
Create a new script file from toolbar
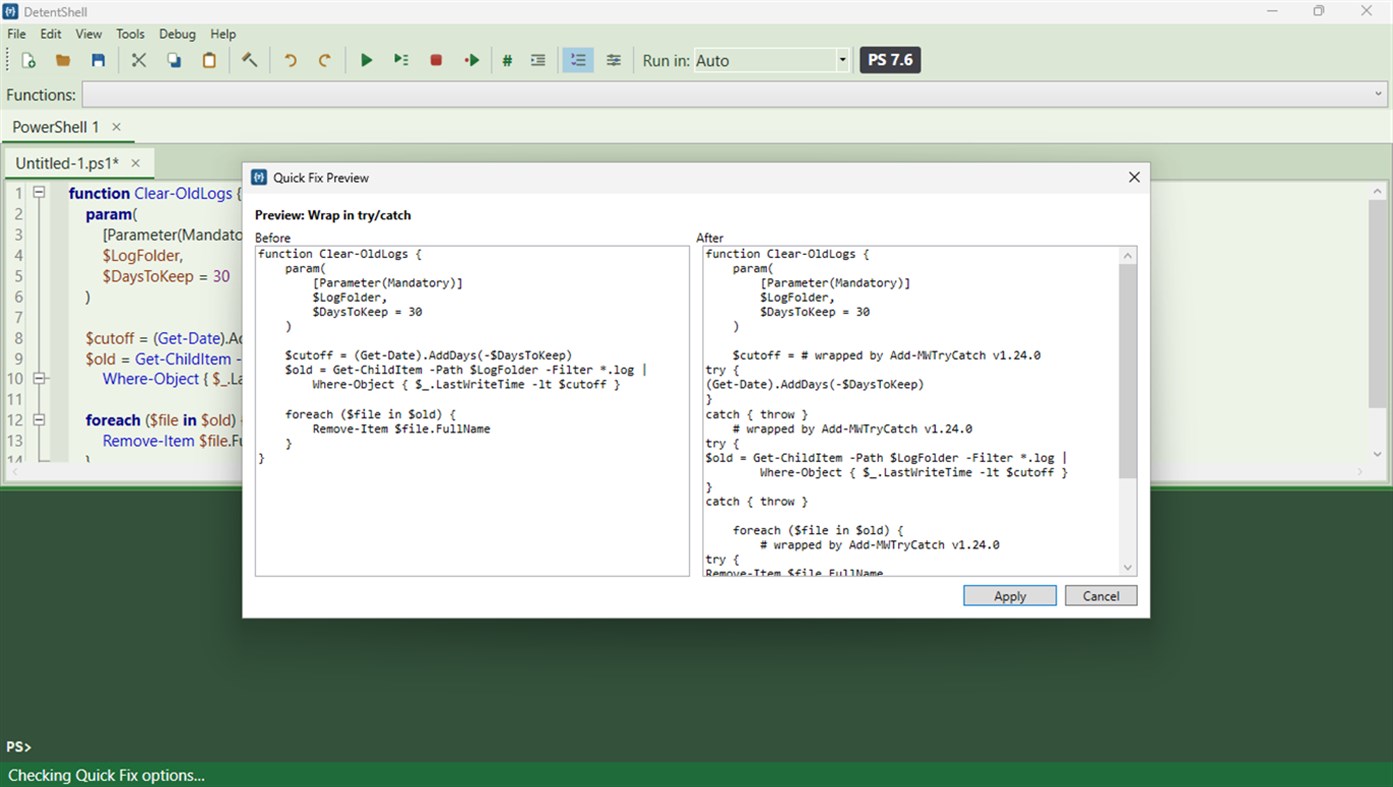point(29,60)
